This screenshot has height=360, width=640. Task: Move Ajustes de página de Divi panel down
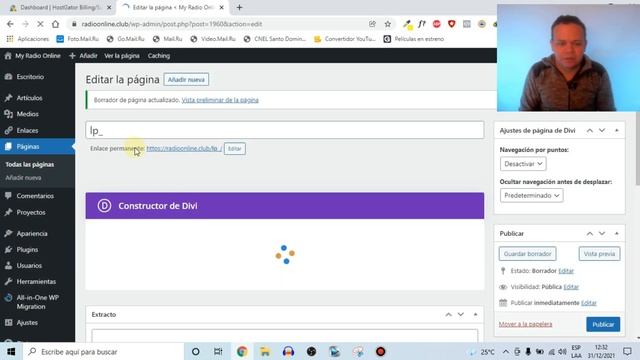602,131
